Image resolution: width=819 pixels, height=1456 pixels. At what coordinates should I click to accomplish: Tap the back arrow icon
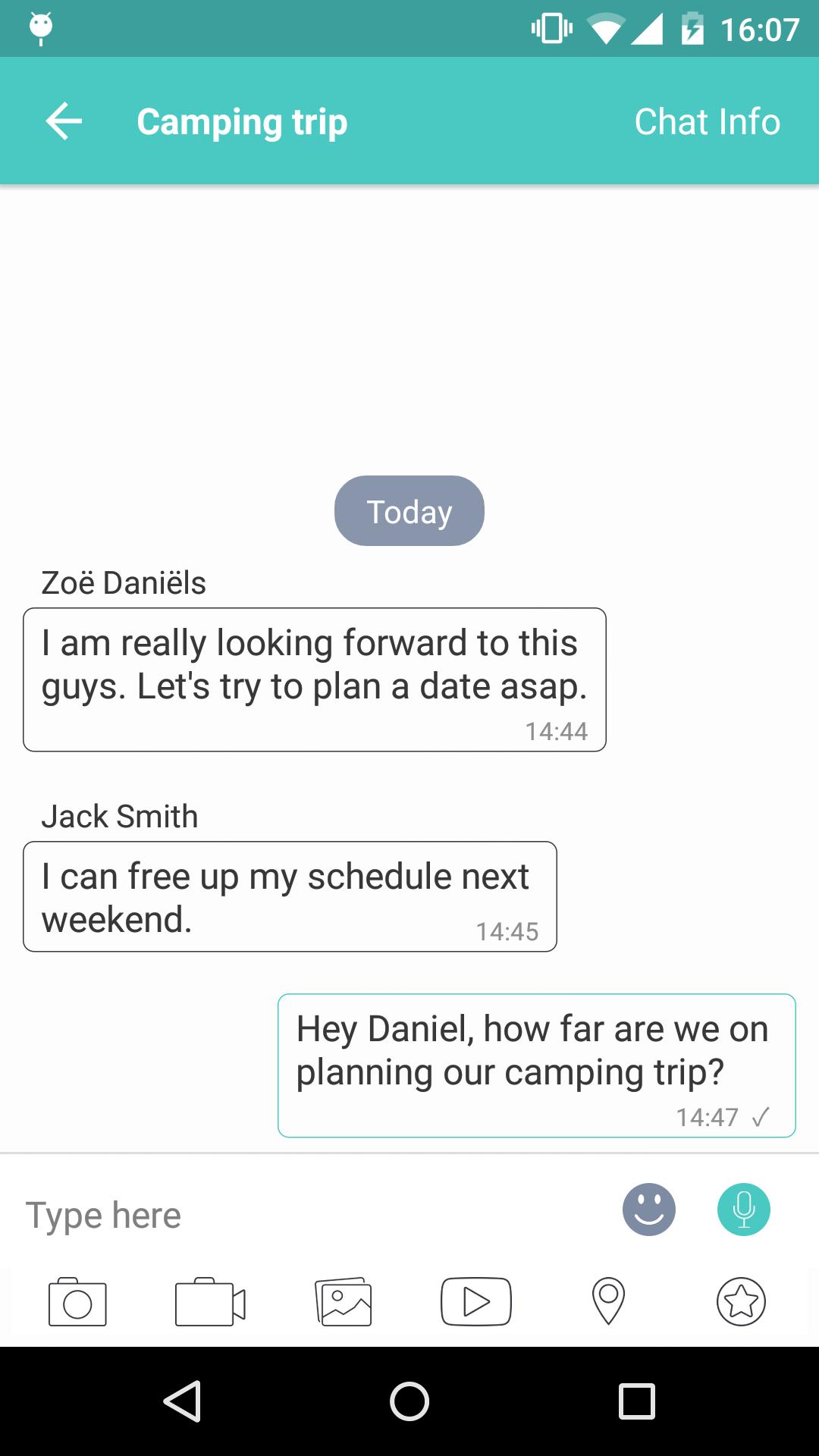click(64, 121)
